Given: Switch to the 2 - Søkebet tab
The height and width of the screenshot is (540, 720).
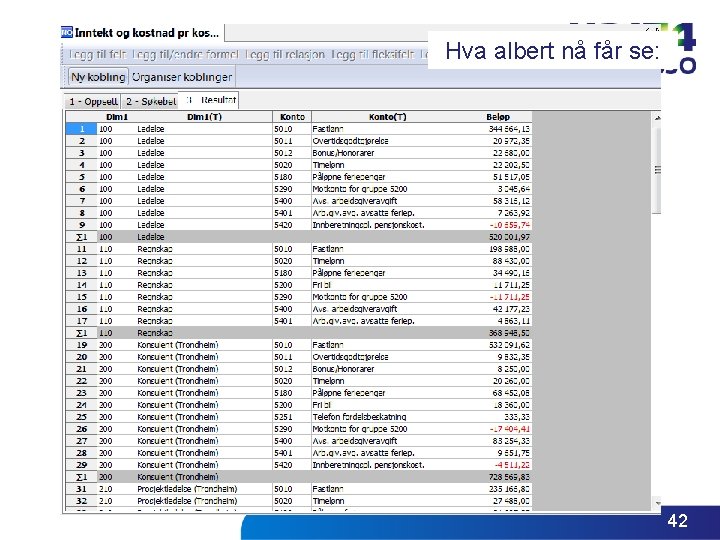Looking at the screenshot, I should click(x=151, y=101).
